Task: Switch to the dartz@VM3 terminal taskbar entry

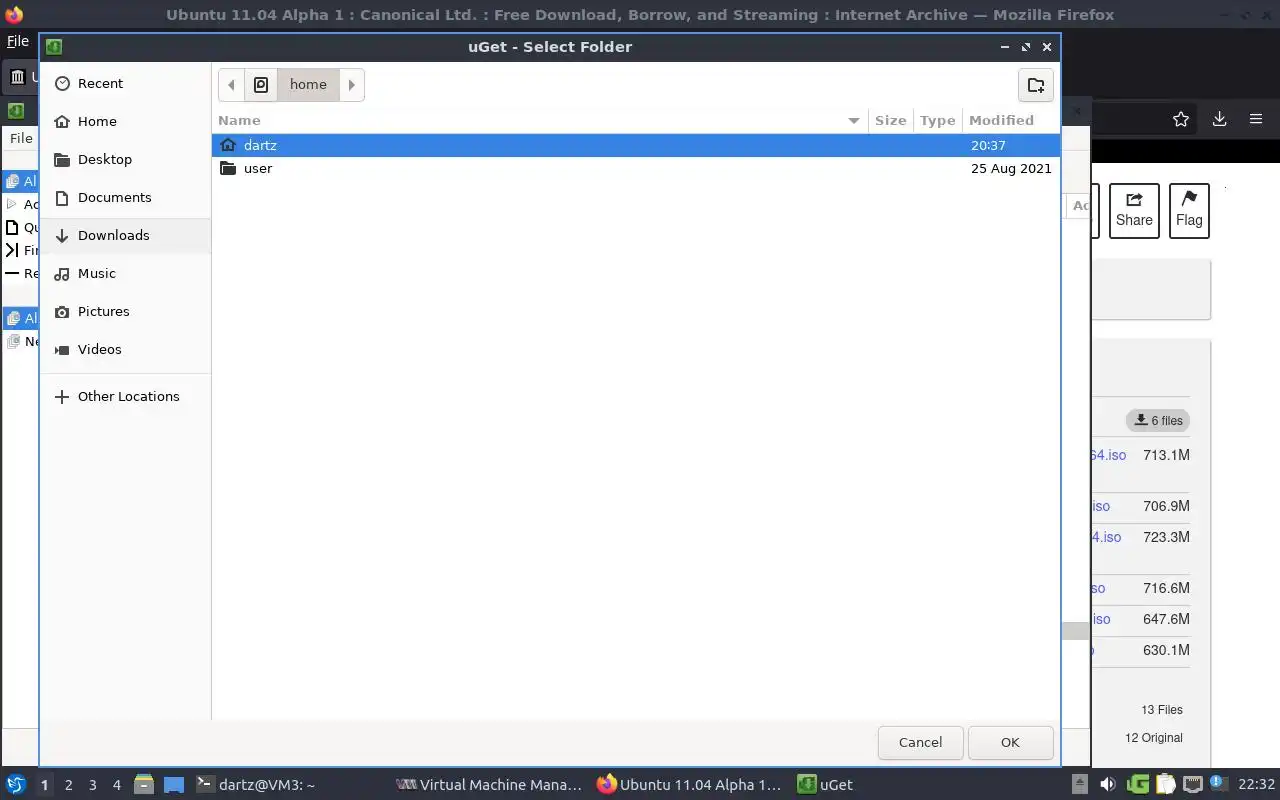Action: pos(255,785)
